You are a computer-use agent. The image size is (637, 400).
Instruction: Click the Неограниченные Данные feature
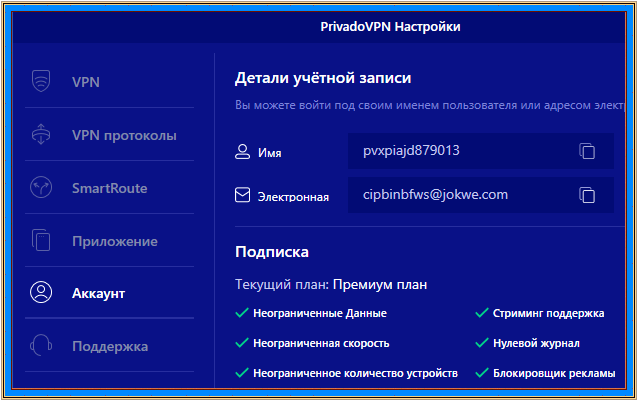(x=320, y=313)
